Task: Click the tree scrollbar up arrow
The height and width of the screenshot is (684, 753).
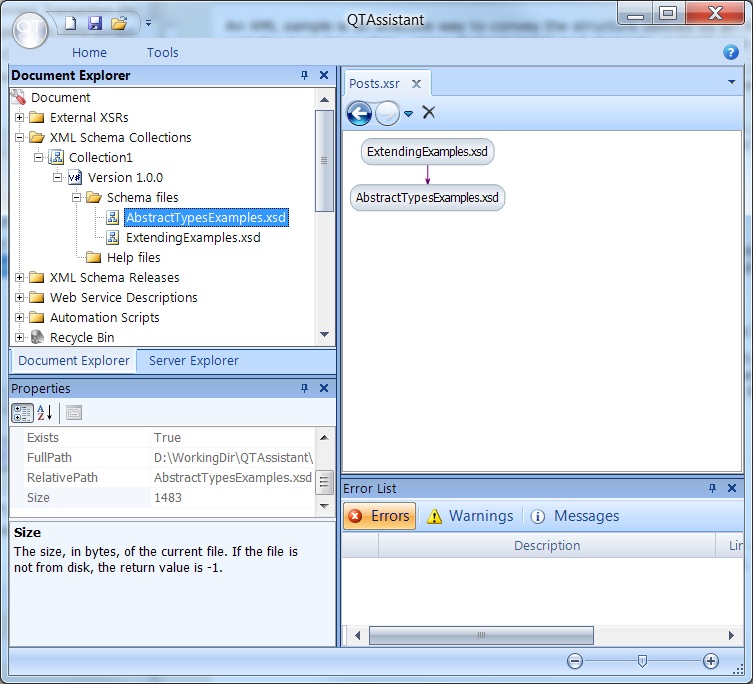Action: coord(324,100)
